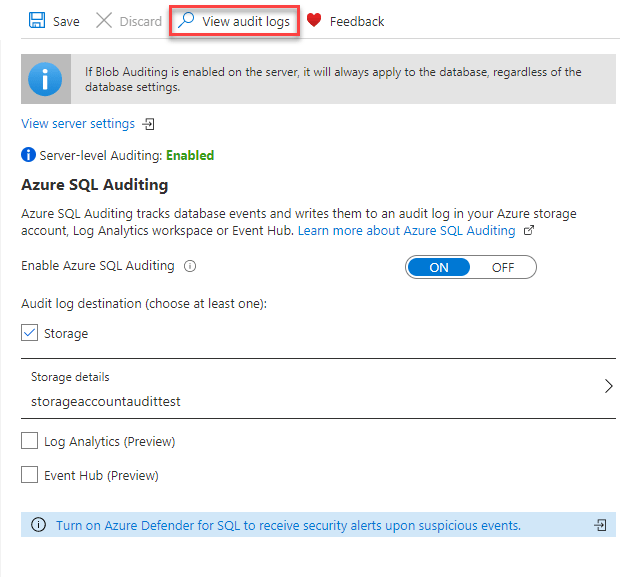The width and height of the screenshot is (620, 577).
Task: Click the Feedback toolbar label
Action: 357,21
